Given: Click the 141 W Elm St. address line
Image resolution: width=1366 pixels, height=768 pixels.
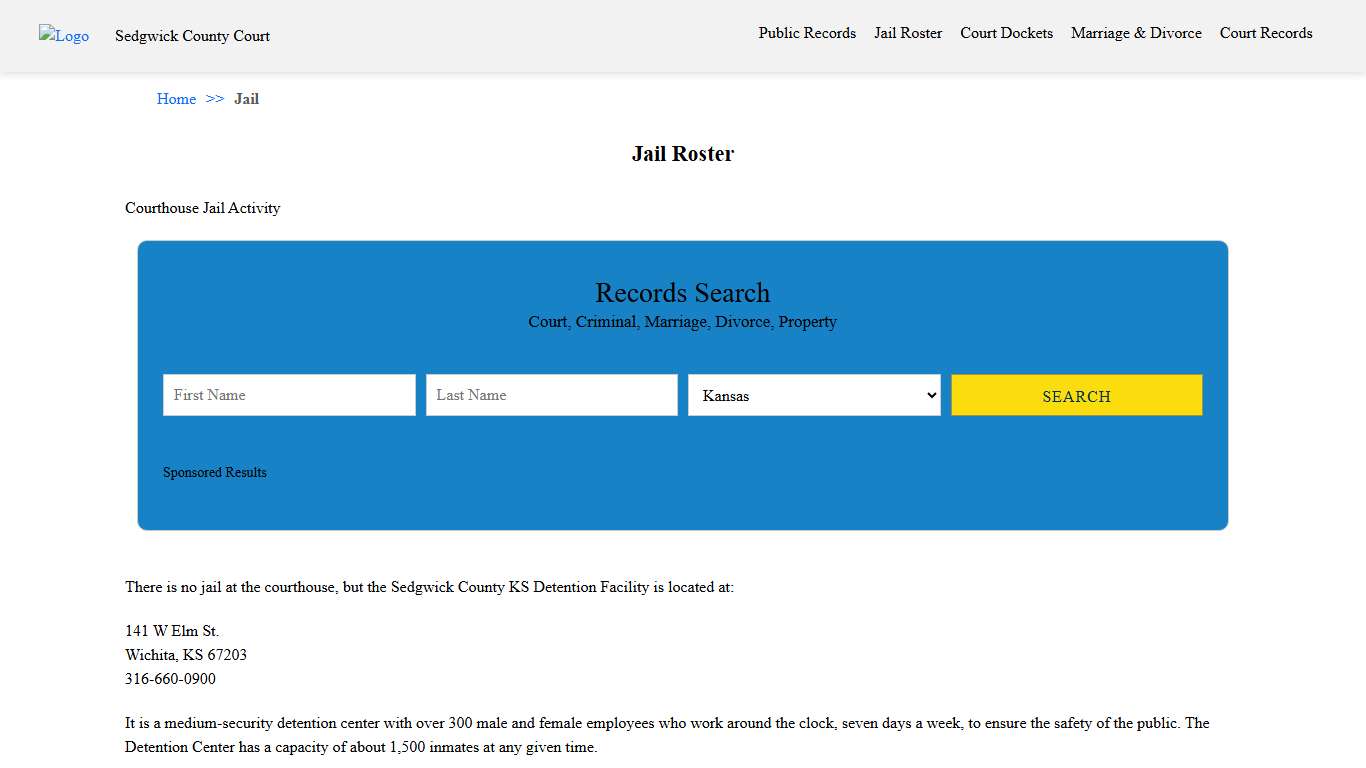Looking at the screenshot, I should coord(172,631).
